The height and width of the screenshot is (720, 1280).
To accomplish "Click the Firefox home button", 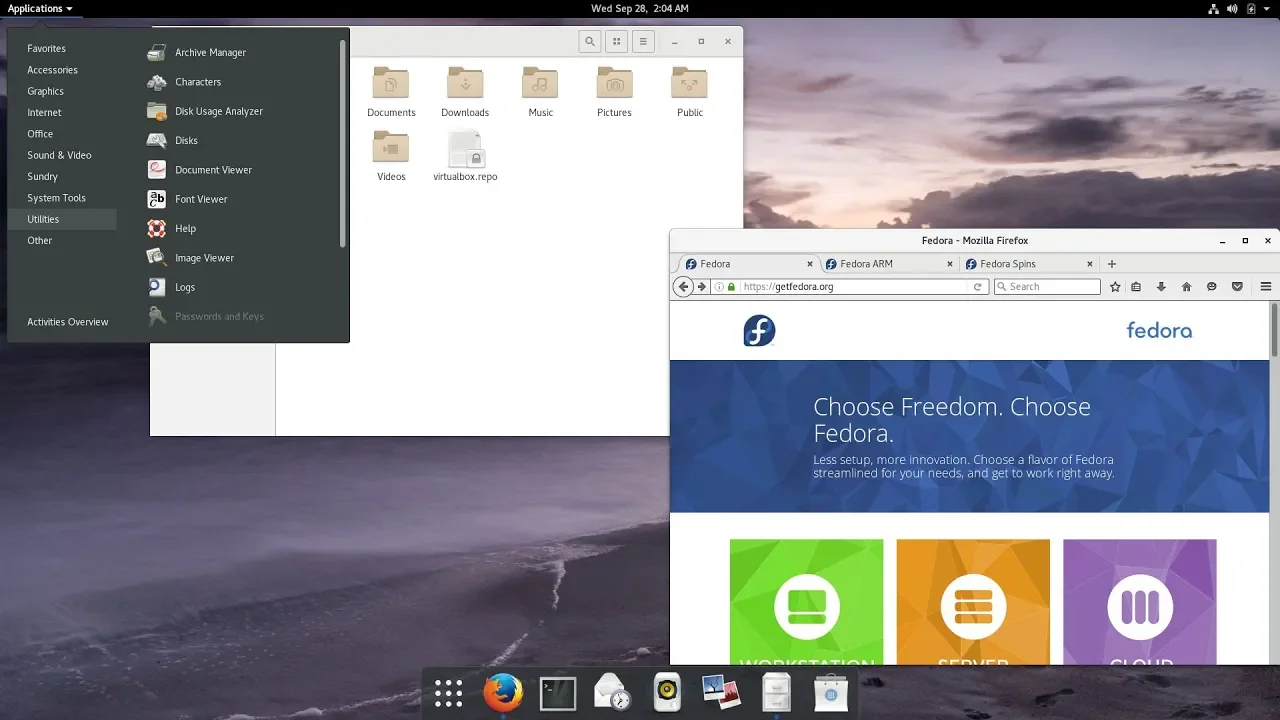I will click(1186, 287).
